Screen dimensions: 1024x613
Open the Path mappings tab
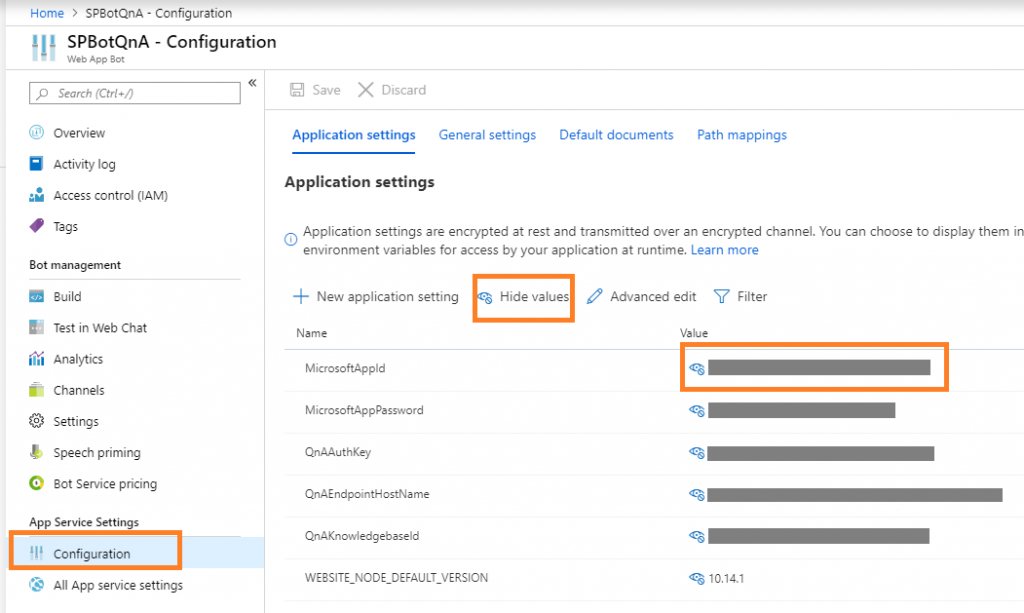[x=741, y=134]
